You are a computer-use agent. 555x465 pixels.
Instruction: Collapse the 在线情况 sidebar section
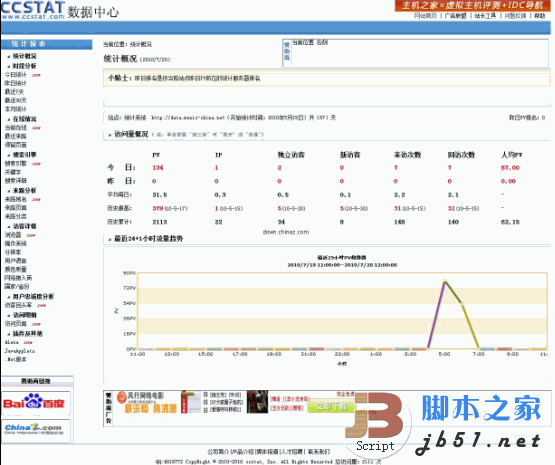[x=9, y=119]
